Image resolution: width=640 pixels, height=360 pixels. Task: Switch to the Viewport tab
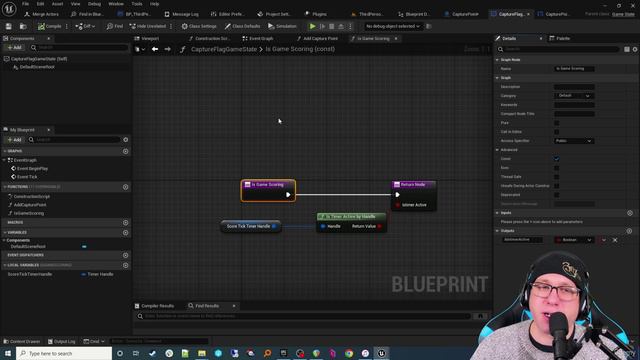(147, 38)
